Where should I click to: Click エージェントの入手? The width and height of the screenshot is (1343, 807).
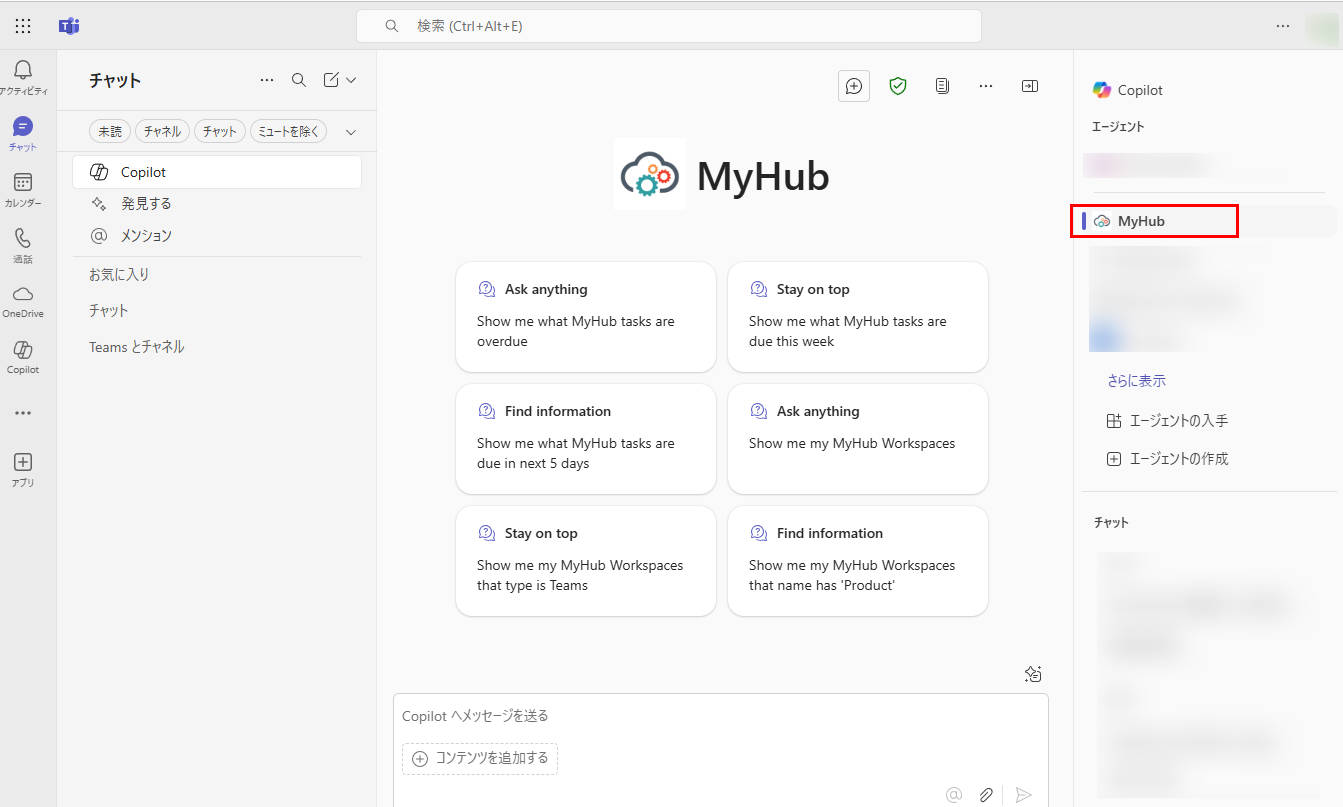(1167, 421)
